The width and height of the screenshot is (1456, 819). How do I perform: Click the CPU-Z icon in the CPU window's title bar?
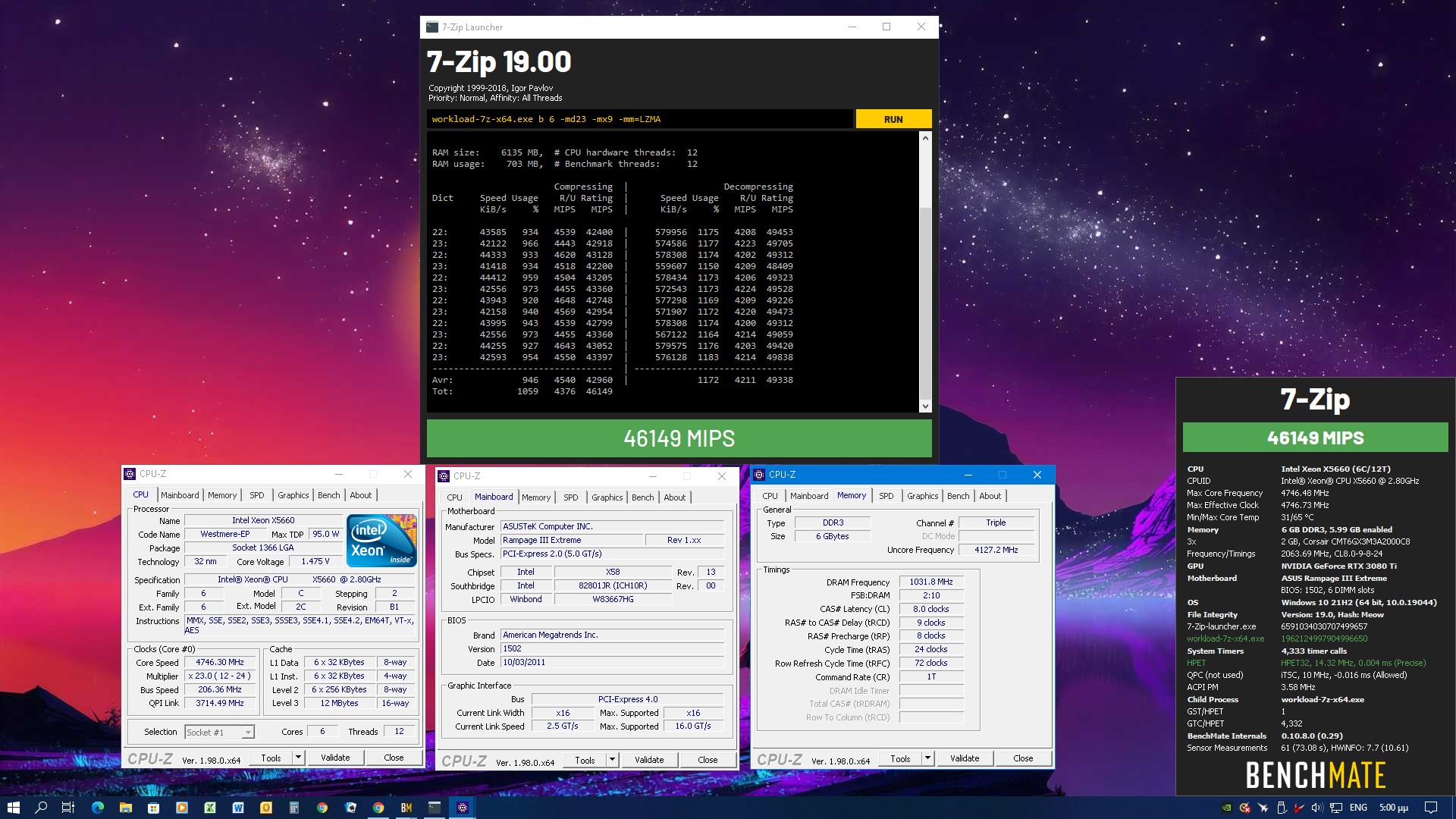[130, 474]
